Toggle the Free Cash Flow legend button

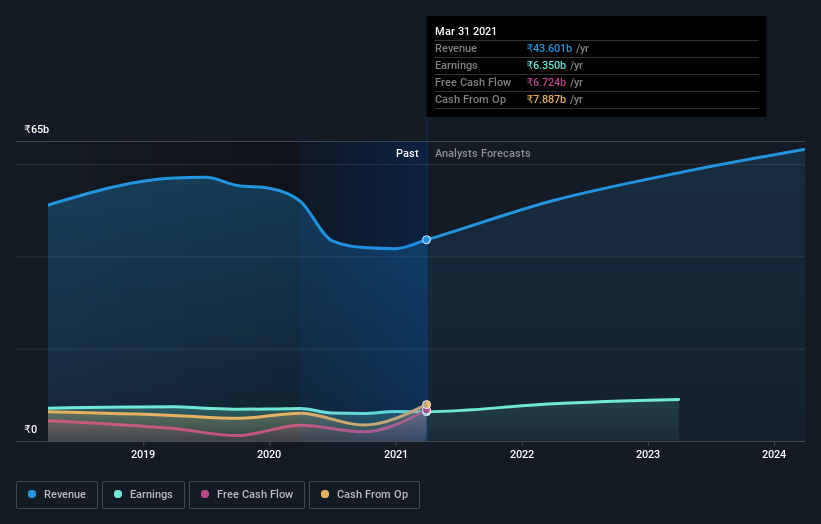coord(247,495)
